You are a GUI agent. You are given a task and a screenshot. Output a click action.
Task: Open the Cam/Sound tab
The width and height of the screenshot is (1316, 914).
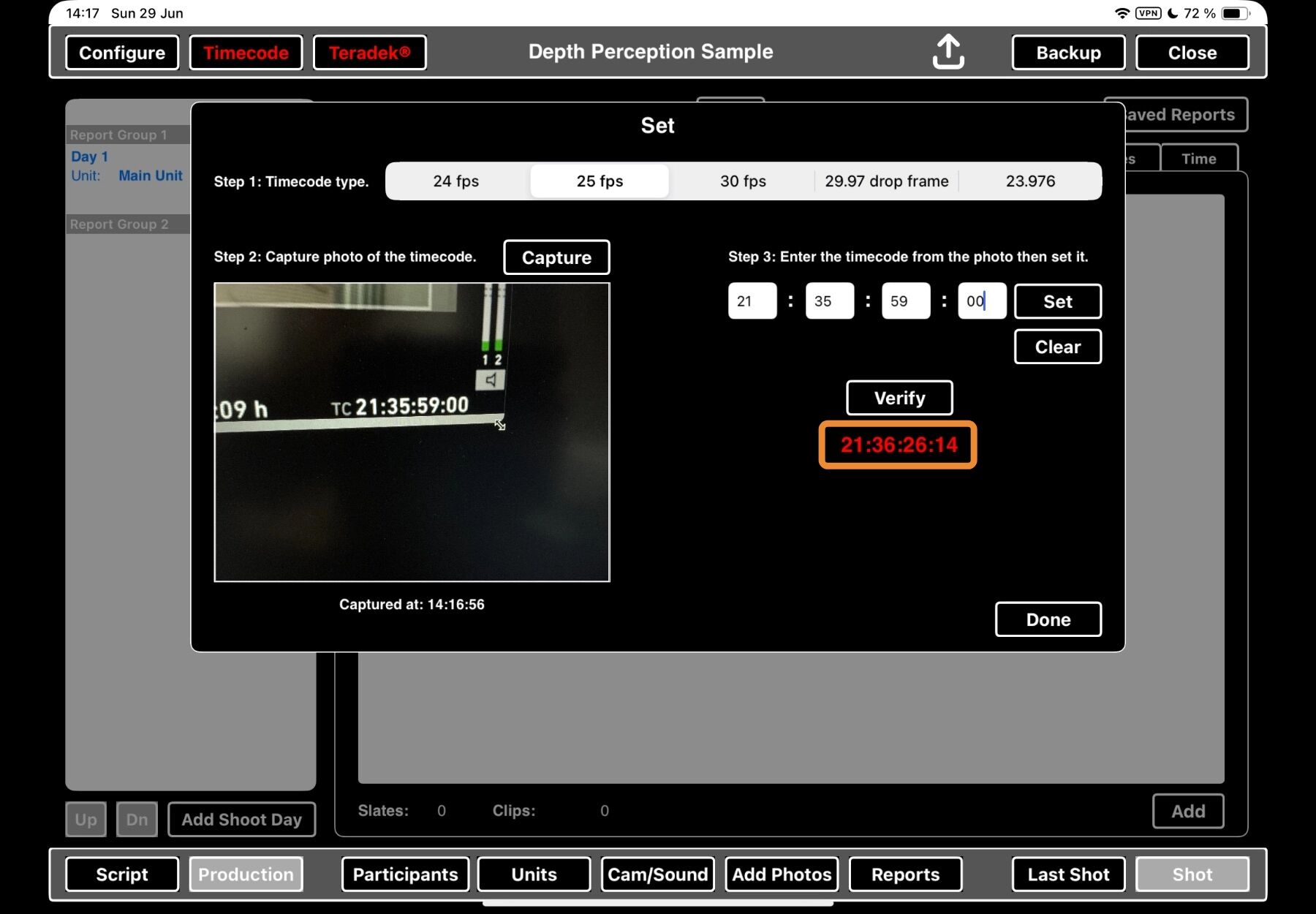[658, 875]
